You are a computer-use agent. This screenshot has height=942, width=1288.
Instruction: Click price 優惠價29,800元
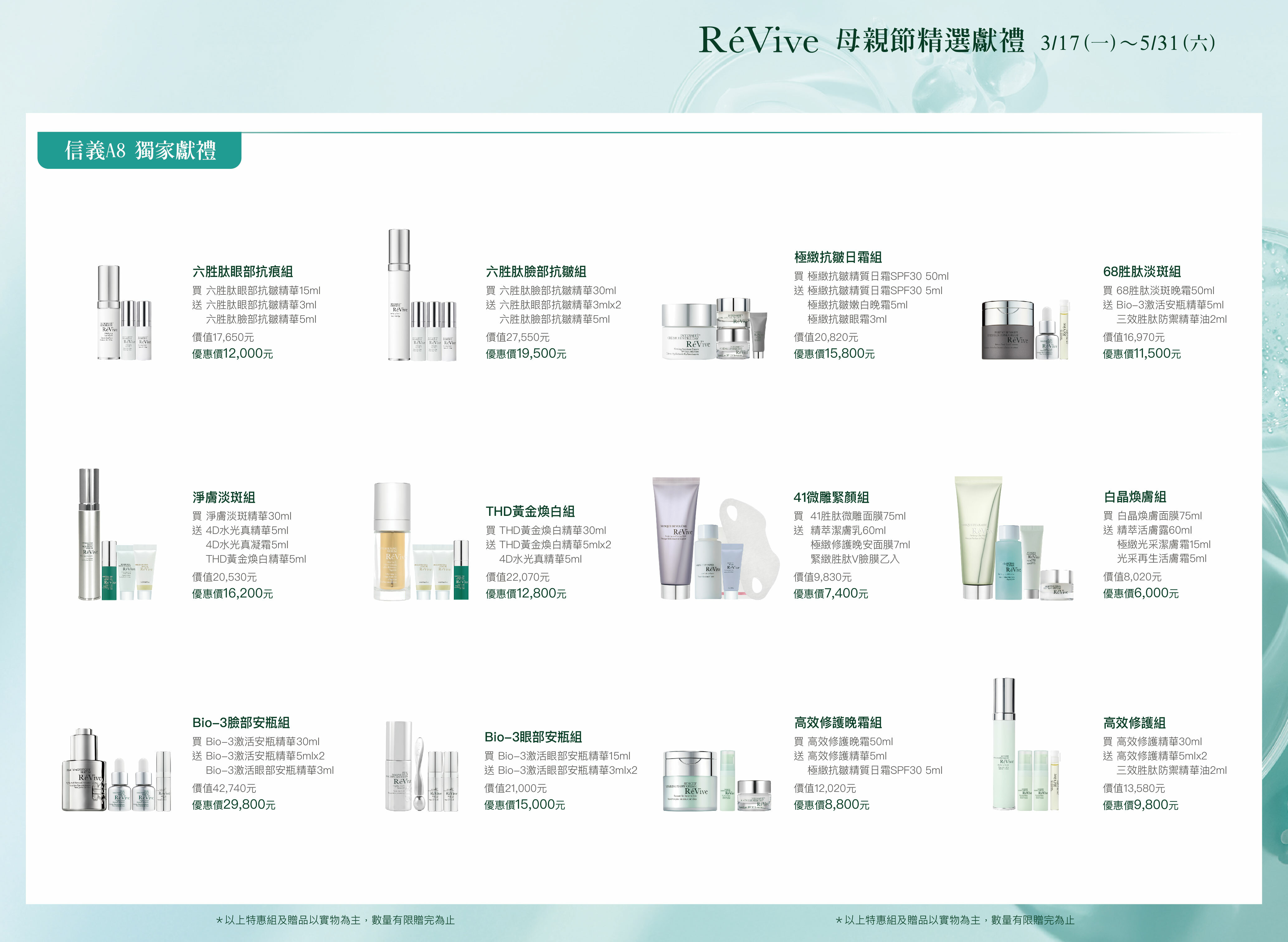(x=233, y=805)
